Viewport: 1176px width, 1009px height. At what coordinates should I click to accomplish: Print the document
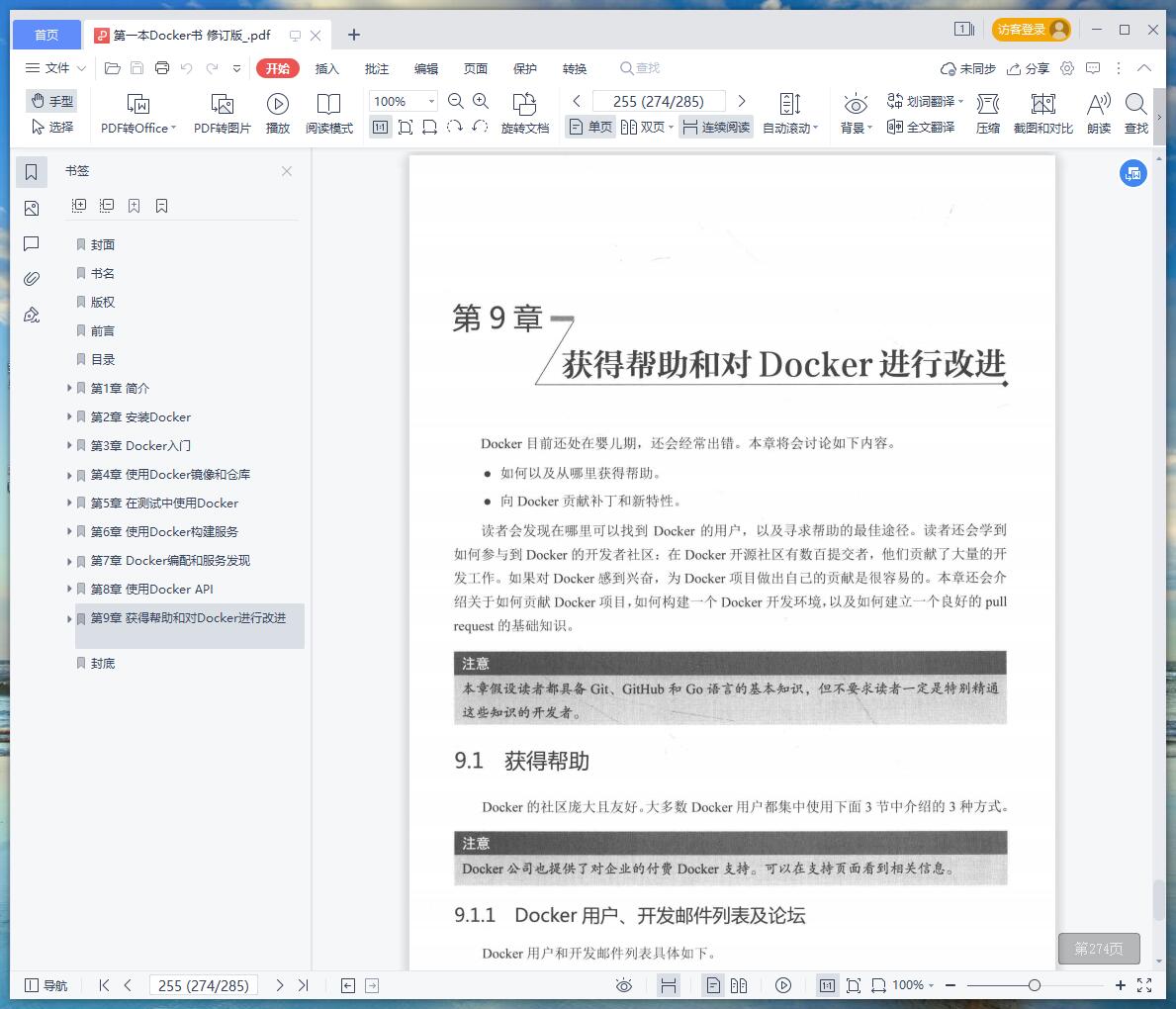pyautogui.click(x=162, y=68)
